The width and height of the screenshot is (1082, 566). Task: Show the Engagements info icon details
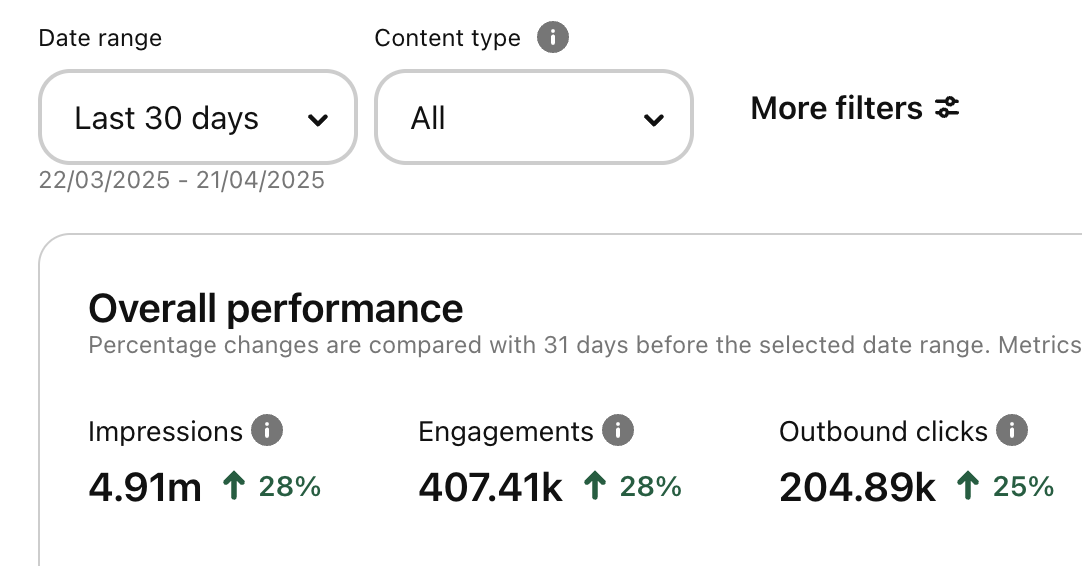pos(618,431)
